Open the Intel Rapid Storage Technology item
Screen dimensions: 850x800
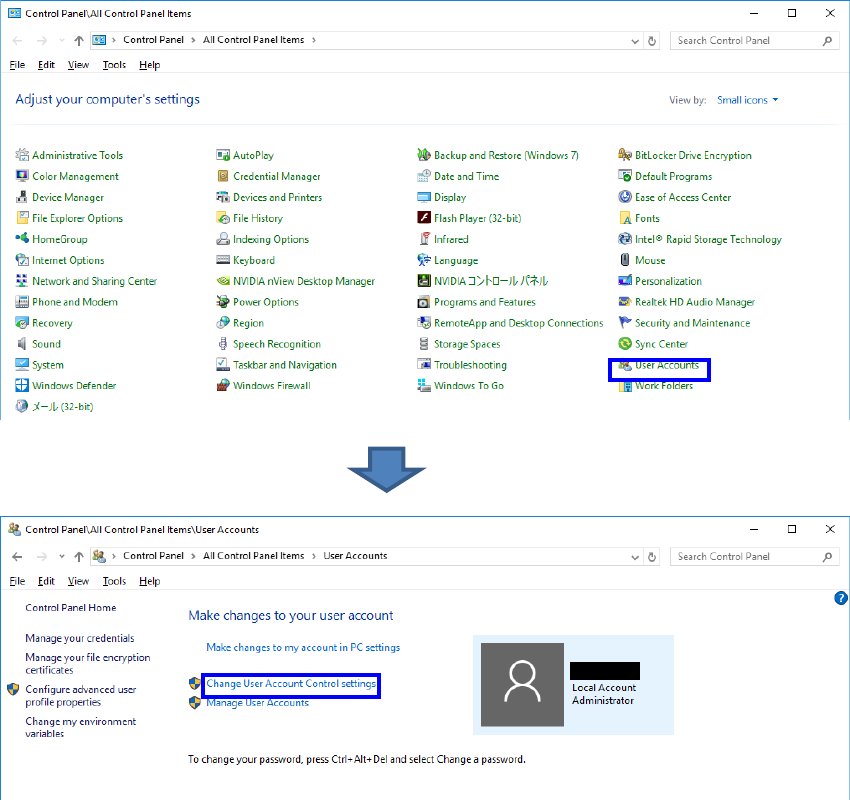[708, 240]
